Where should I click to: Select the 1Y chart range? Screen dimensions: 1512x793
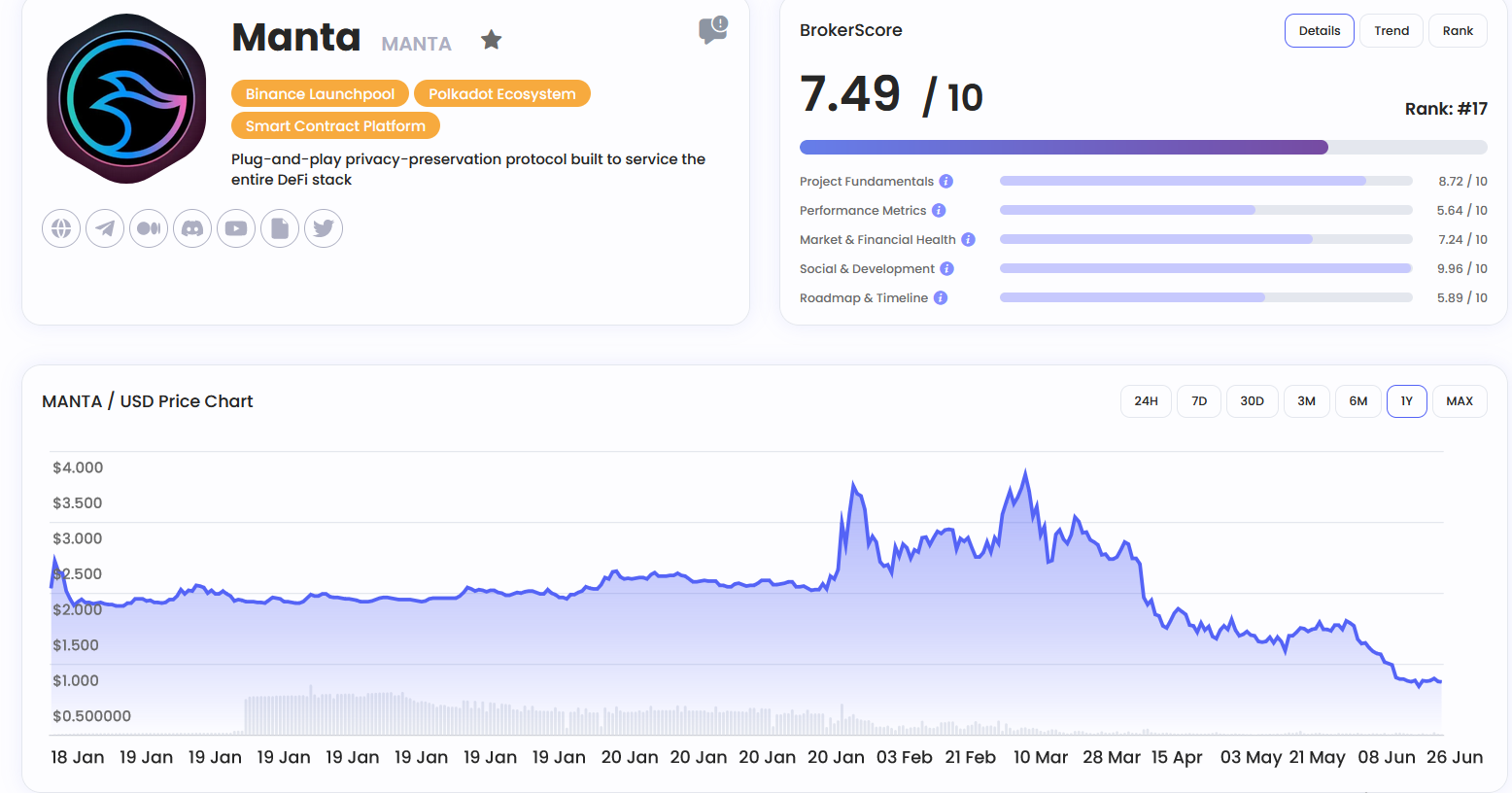coord(1407,401)
